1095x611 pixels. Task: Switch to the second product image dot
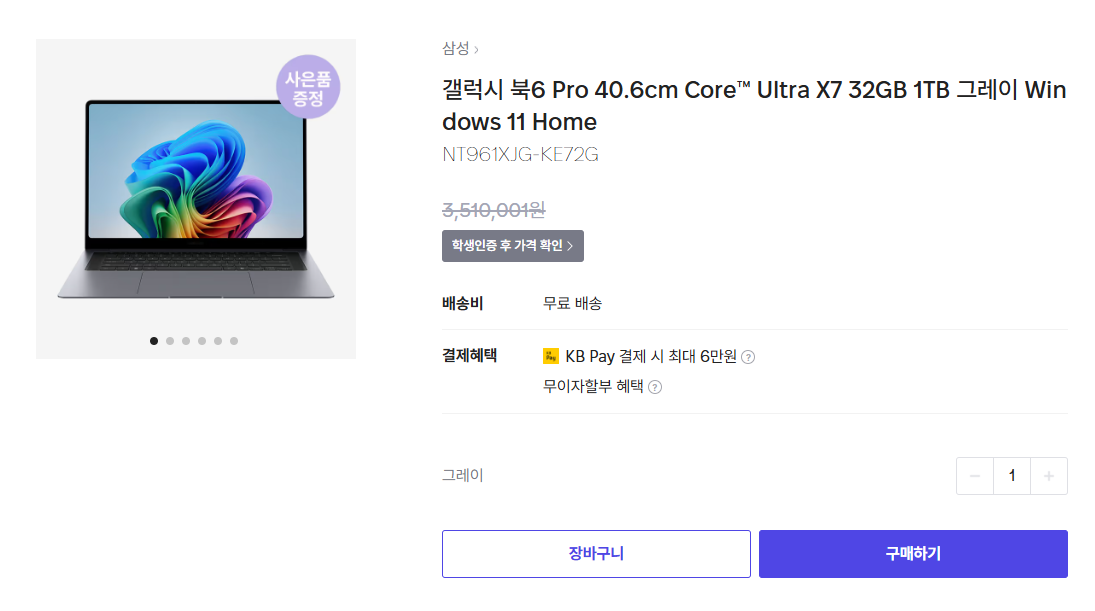tap(170, 341)
